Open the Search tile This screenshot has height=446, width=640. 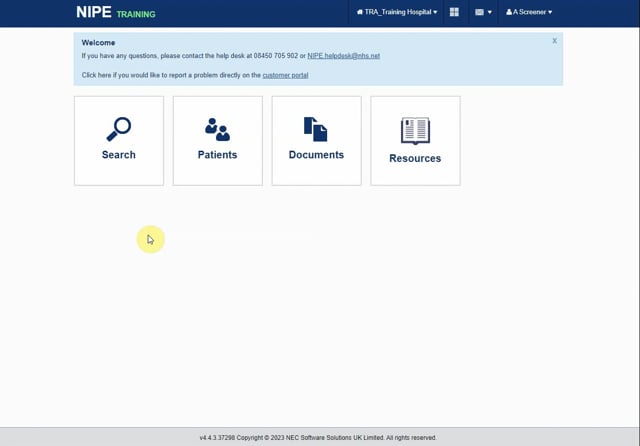(119, 141)
